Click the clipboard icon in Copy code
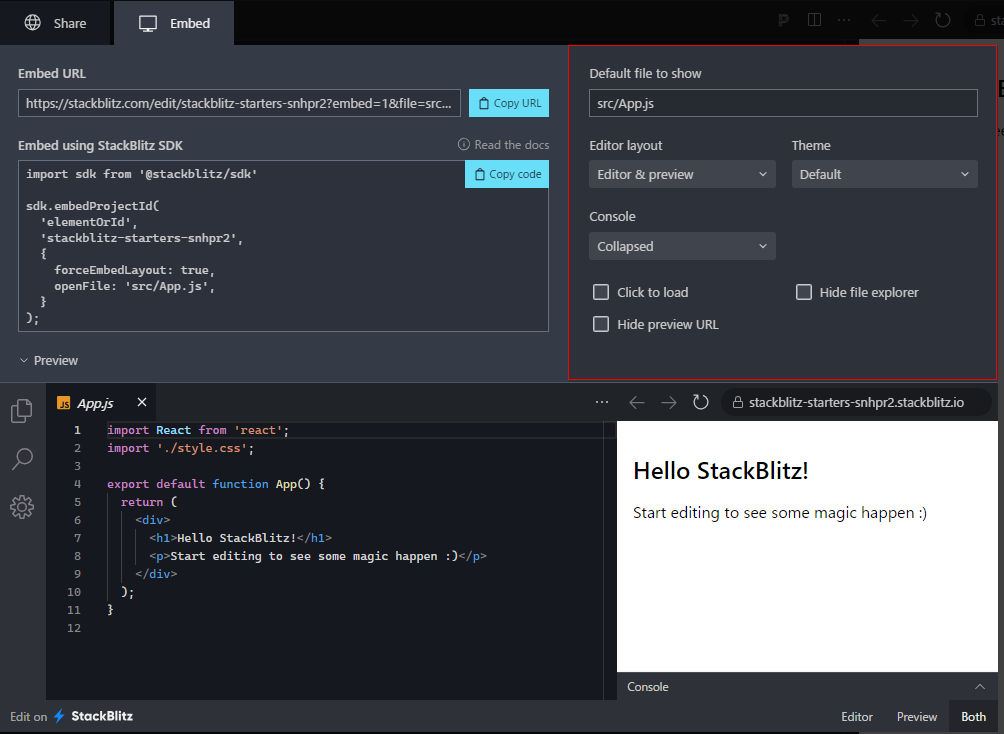Viewport: 1004px width, 734px height. coord(480,174)
